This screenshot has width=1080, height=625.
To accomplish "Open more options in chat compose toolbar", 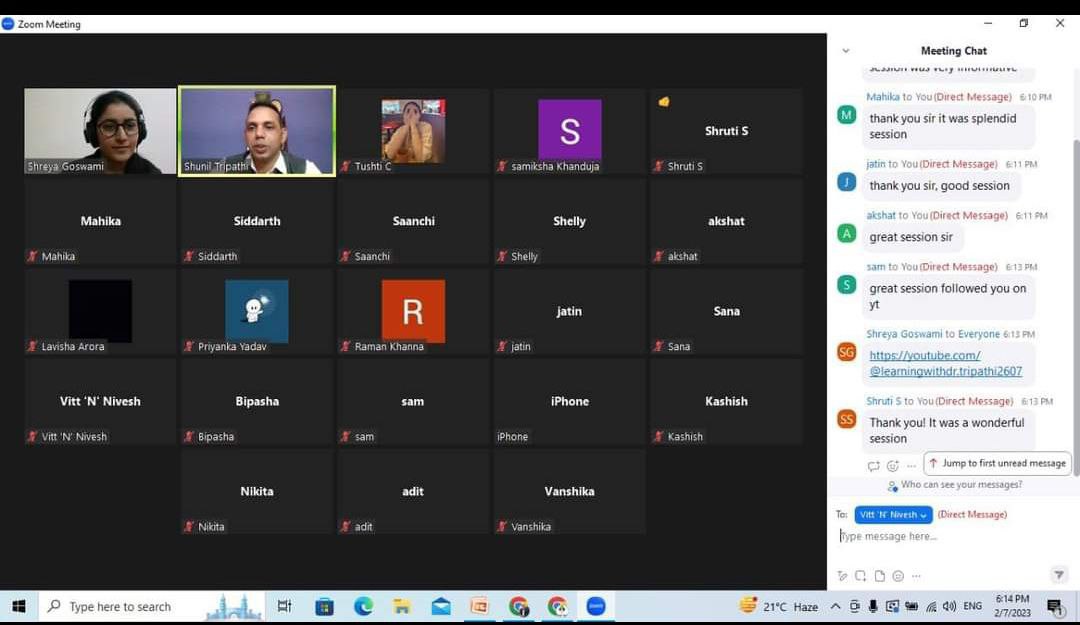I will click(916, 576).
